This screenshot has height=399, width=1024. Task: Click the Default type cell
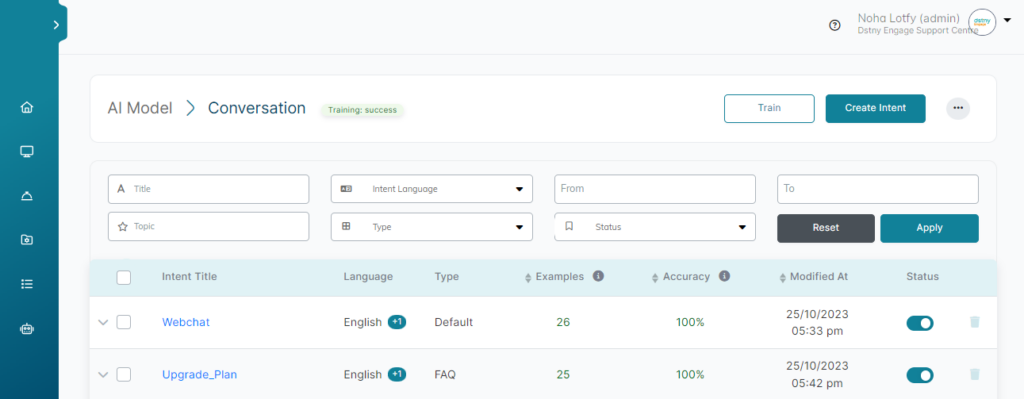(x=454, y=323)
